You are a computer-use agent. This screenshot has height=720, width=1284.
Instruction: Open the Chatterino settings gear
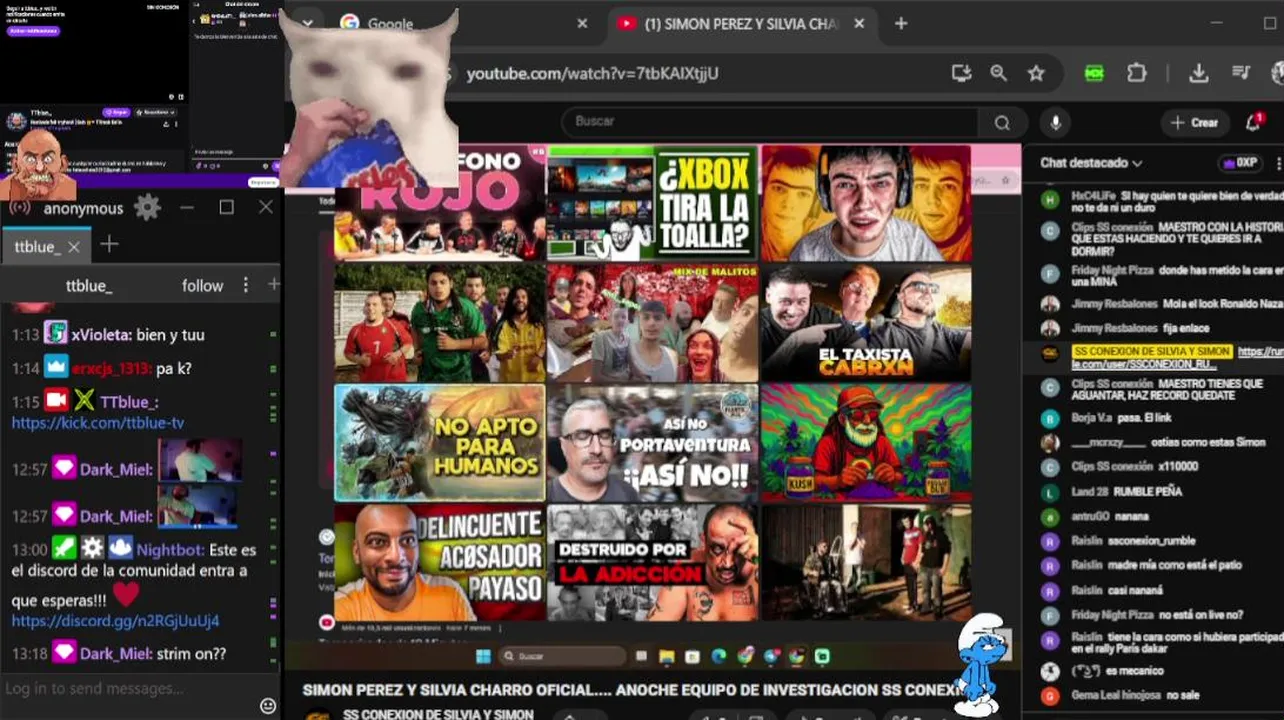coord(147,207)
